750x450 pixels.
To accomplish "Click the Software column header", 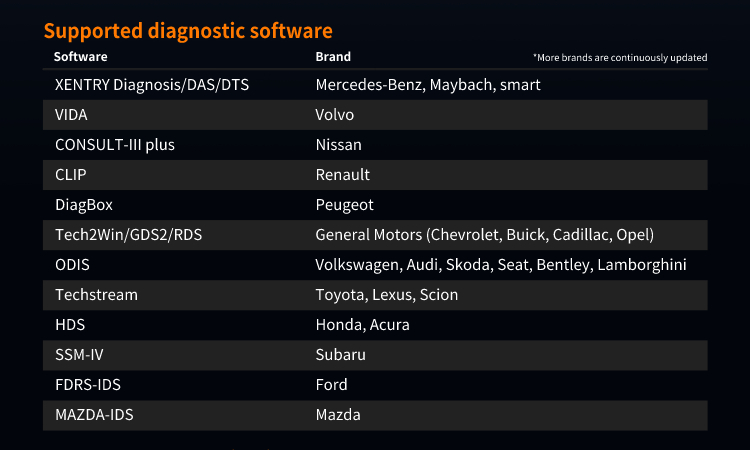I will (80, 57).
